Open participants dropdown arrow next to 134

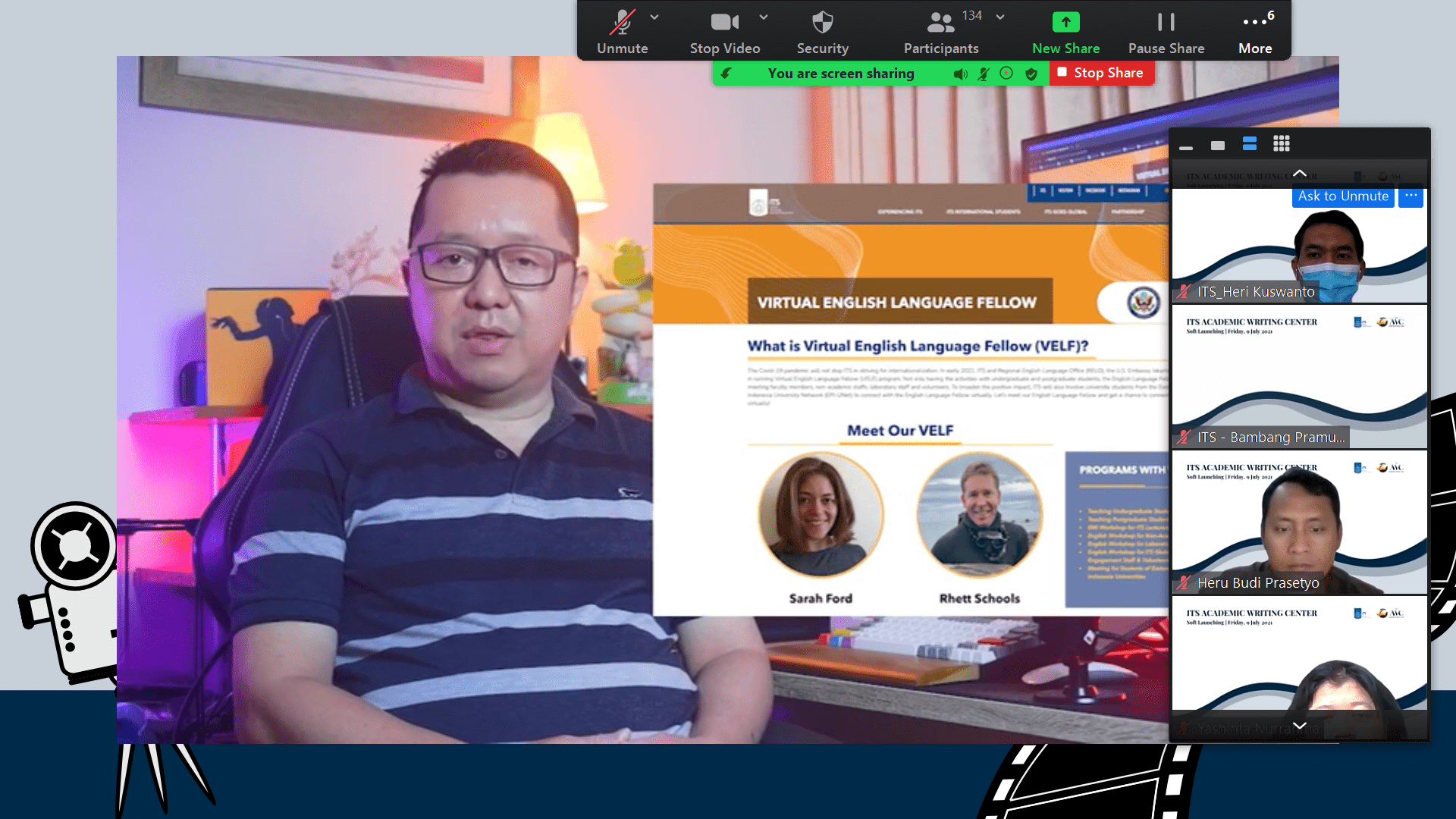pyautogui.click(x=1000, y=17)
